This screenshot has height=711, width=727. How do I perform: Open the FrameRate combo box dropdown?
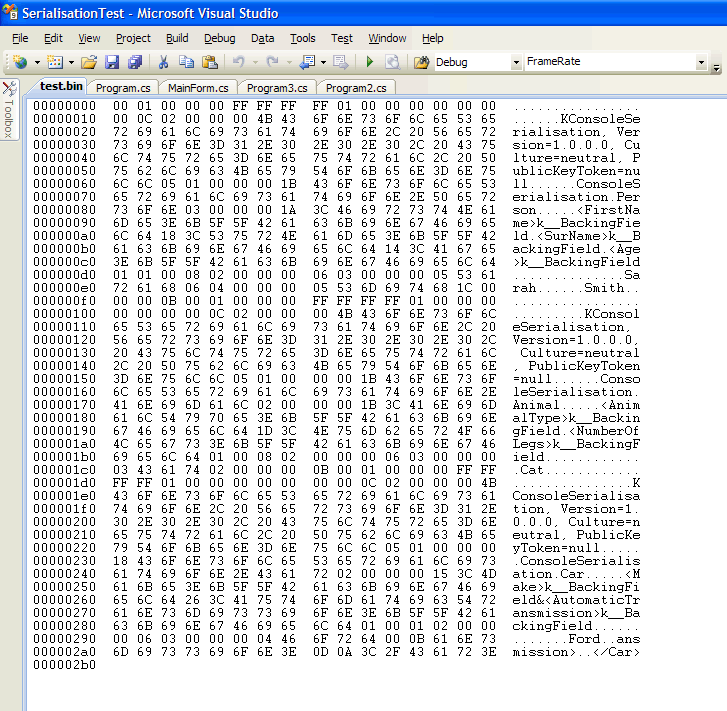701,62
